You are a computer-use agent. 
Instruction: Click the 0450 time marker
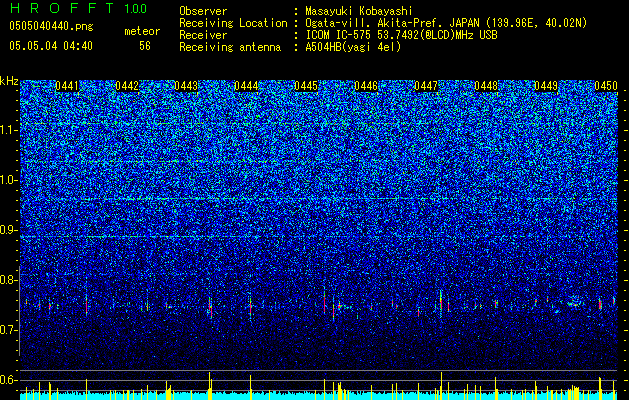point(606,86)
